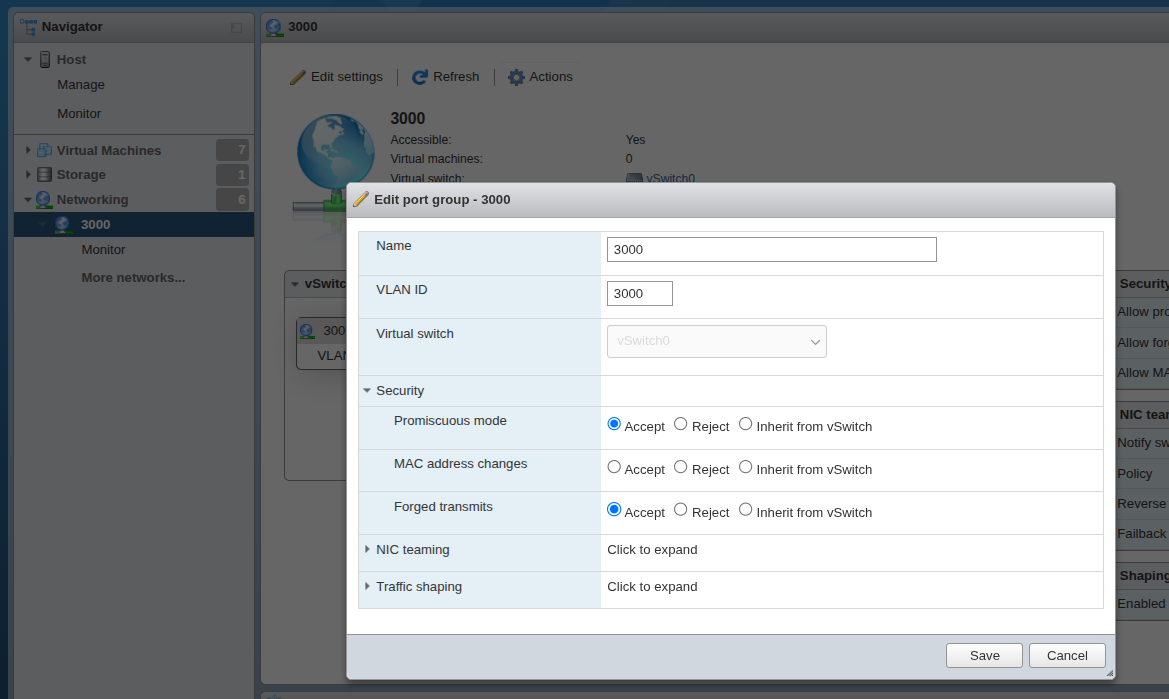Click the port group icon in the vSwitch topology
The width and height of the screenshot is (1169, 699).
tap(307, 331)
